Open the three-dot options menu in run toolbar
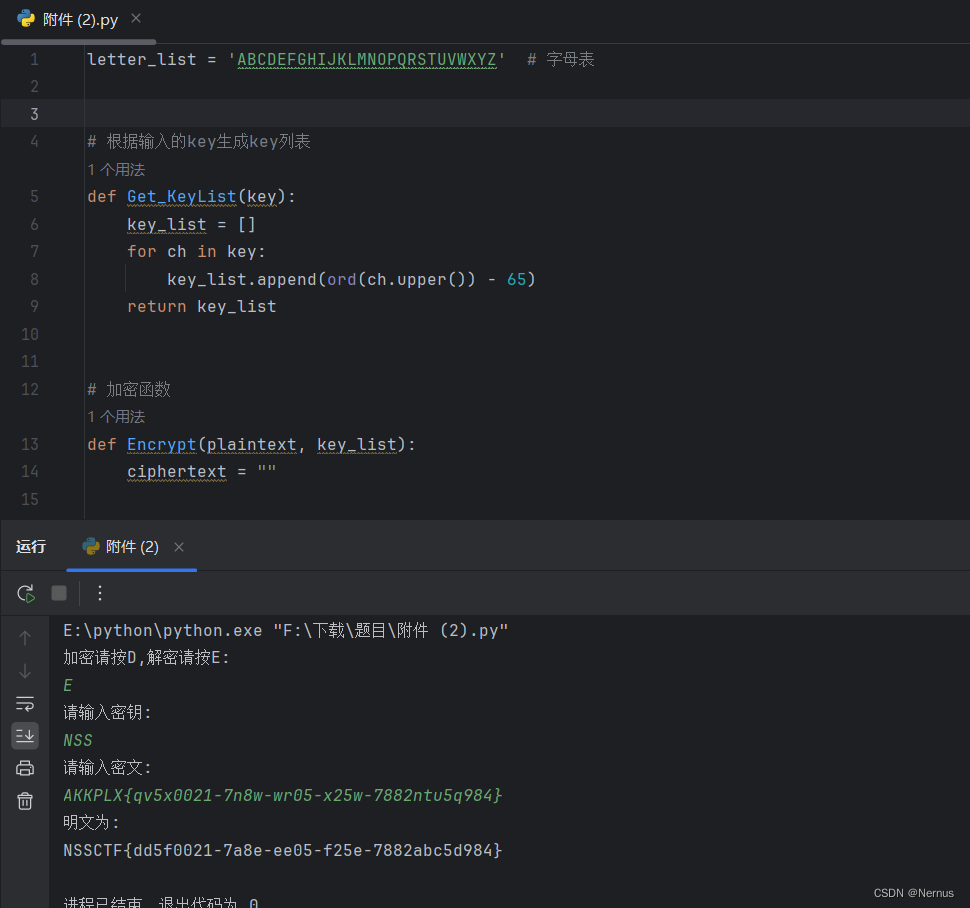 (99, 593)
